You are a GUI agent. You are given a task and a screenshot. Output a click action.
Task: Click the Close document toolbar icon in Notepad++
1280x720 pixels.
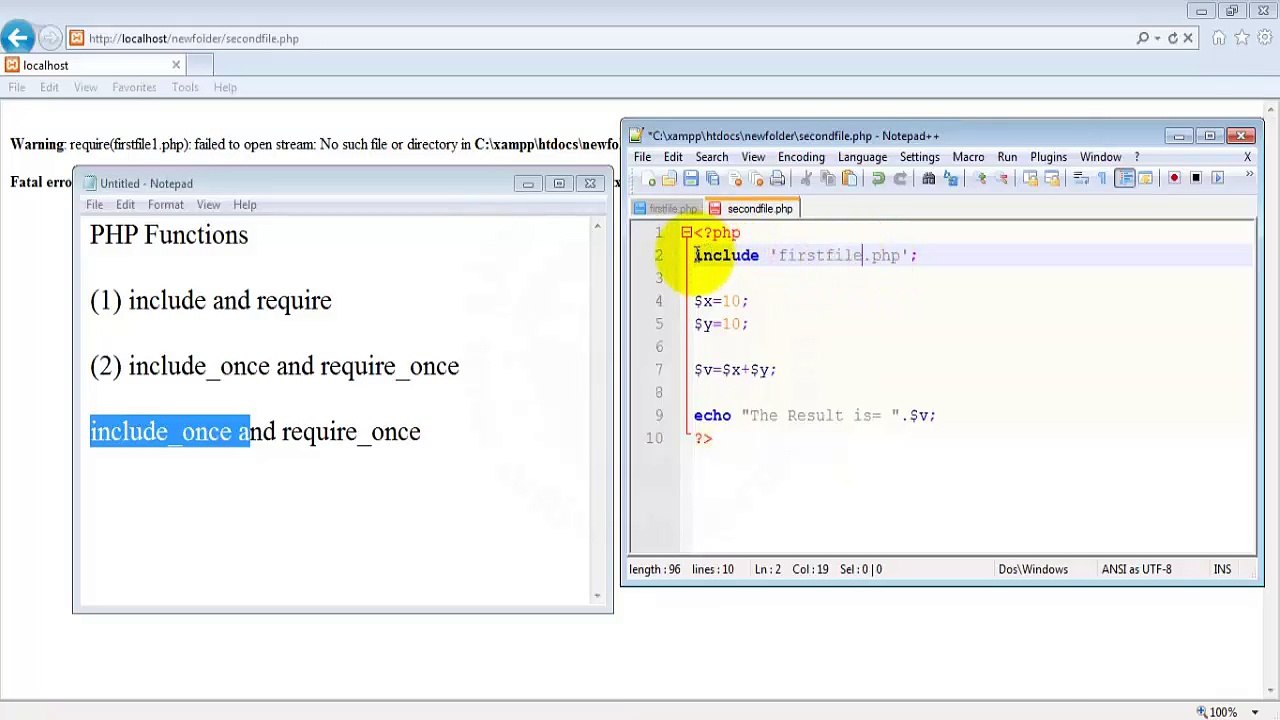pyautogui.click(x=735, y=178)
